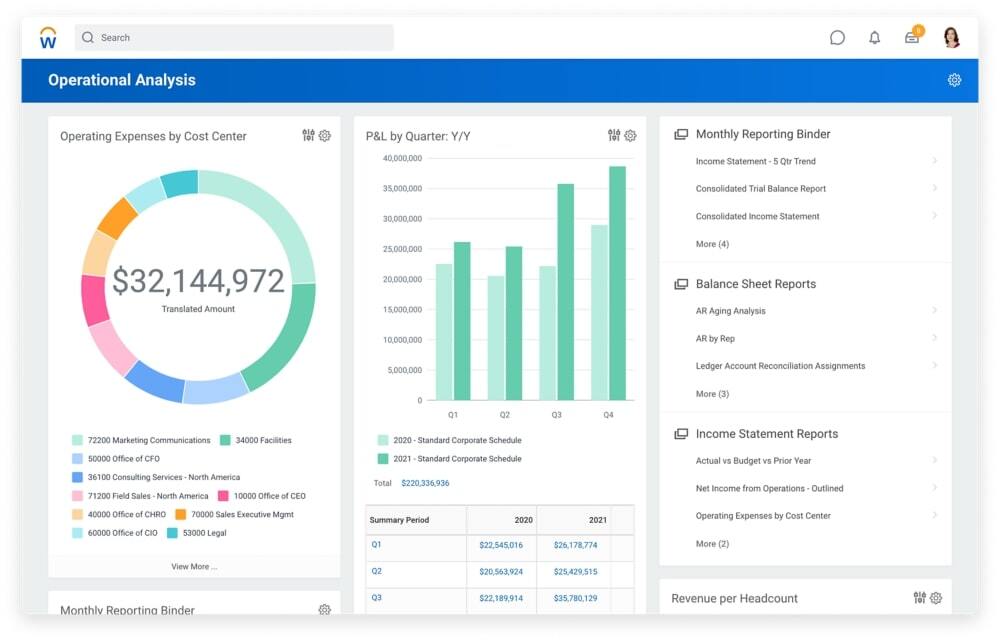Viewport: 1000px width, 642px height.
Task: Open gear settings for Operating Expenses chart
Action: (325, 136)
